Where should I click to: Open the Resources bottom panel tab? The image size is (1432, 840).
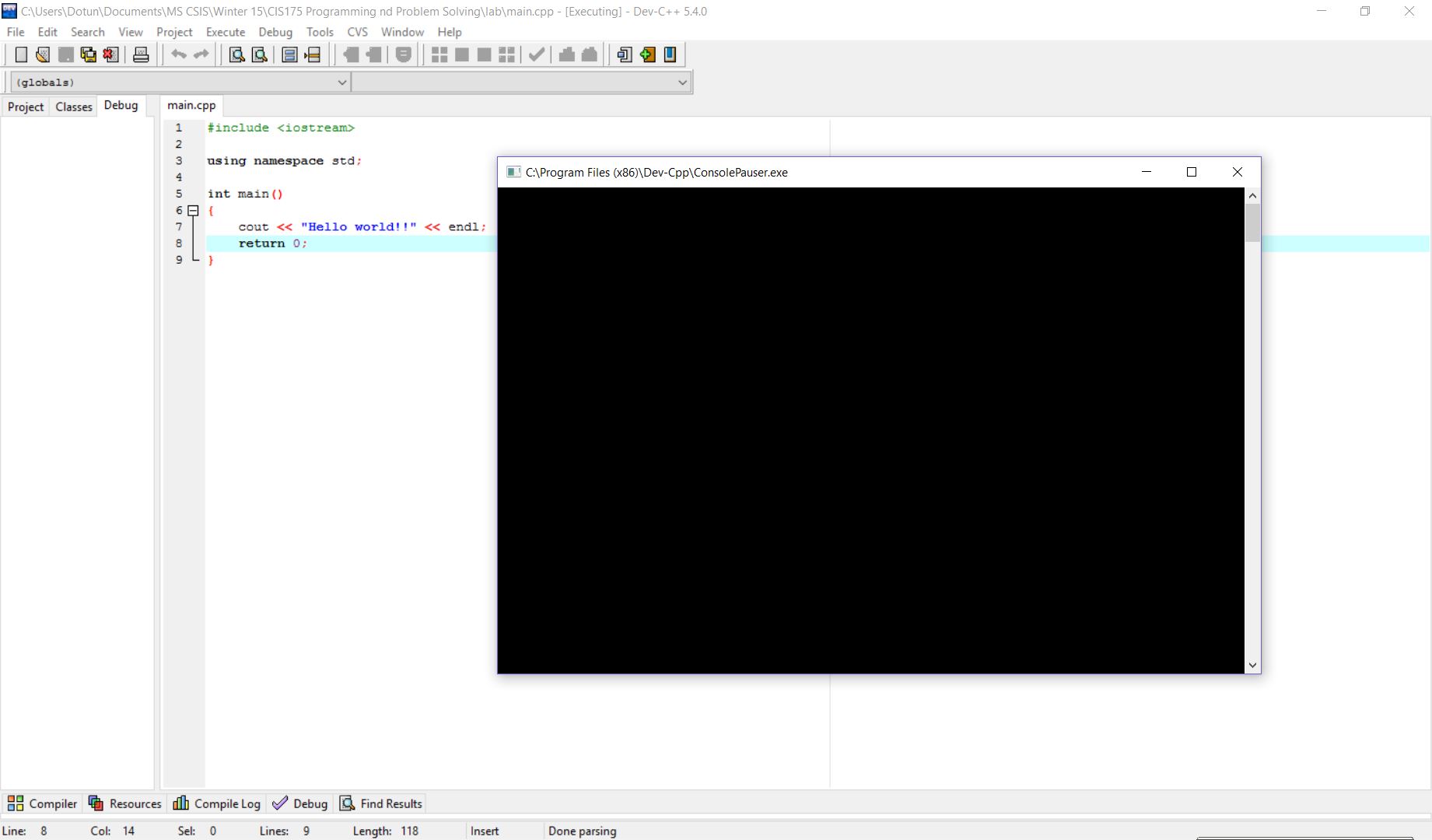(x=125, y=803)
